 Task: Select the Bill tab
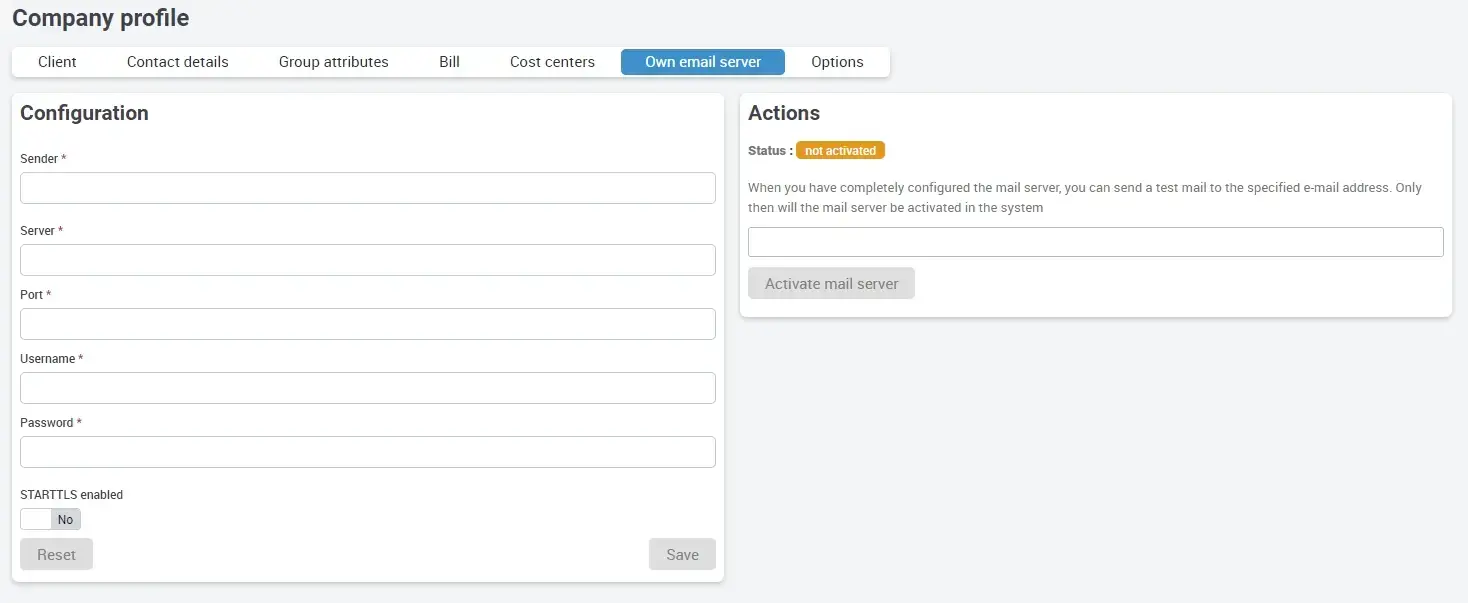click(449, 62)
